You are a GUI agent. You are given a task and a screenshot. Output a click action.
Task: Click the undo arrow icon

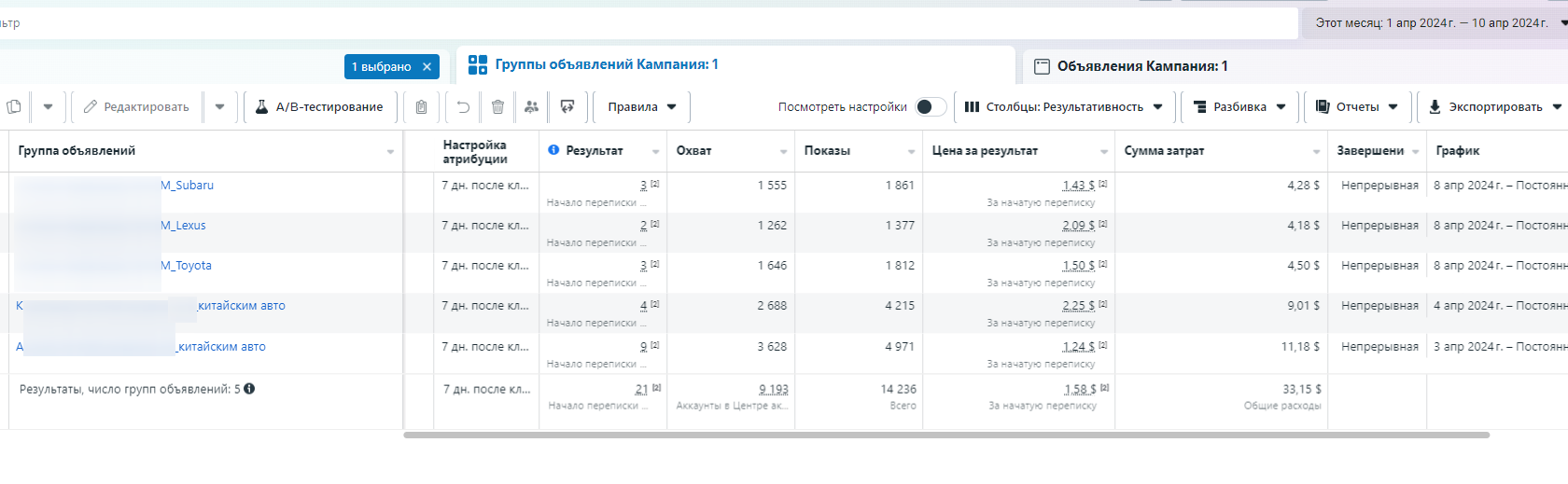[463, 107]
